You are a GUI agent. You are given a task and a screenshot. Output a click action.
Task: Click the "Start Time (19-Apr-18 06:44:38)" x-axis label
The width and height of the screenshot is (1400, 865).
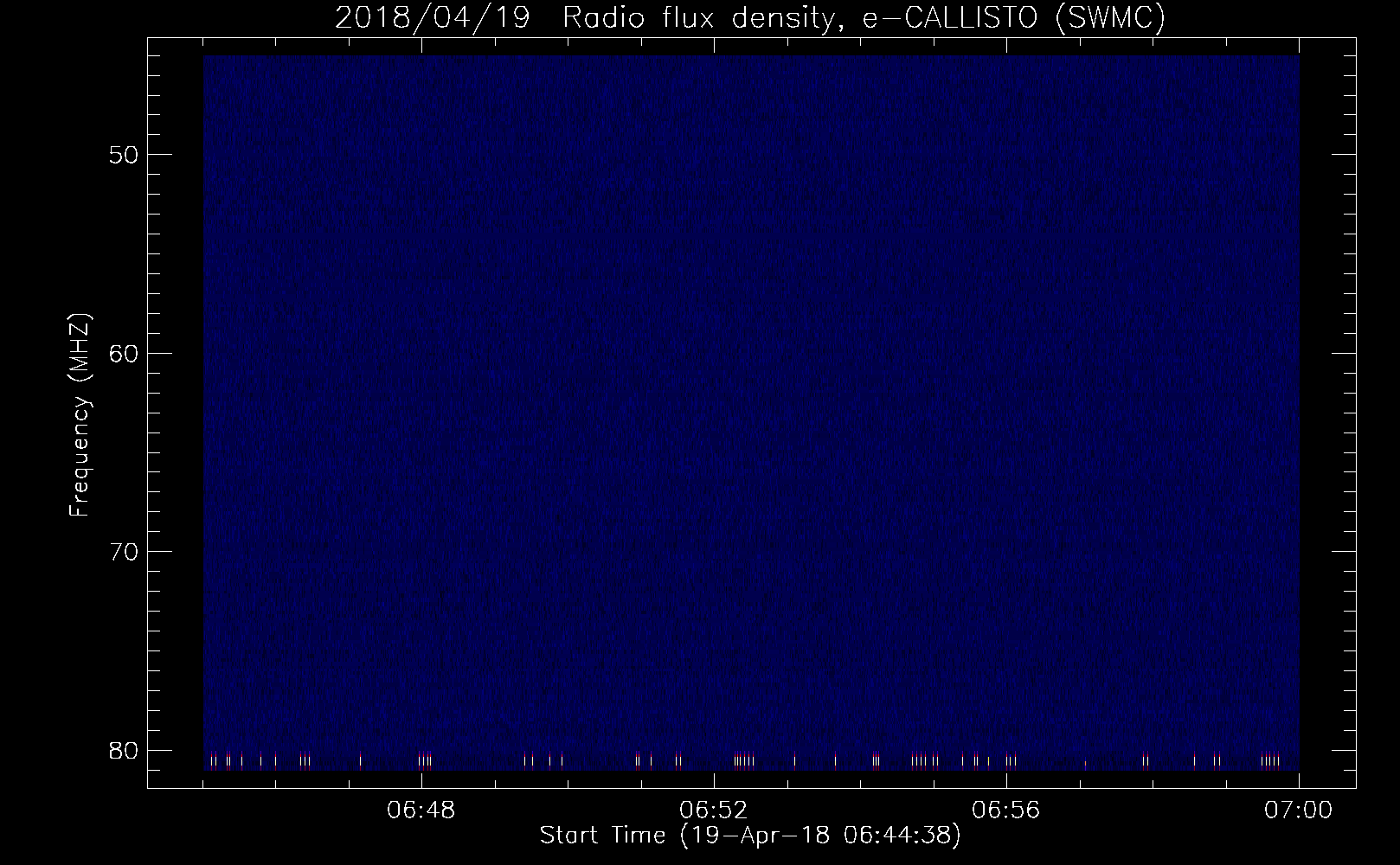750,836
